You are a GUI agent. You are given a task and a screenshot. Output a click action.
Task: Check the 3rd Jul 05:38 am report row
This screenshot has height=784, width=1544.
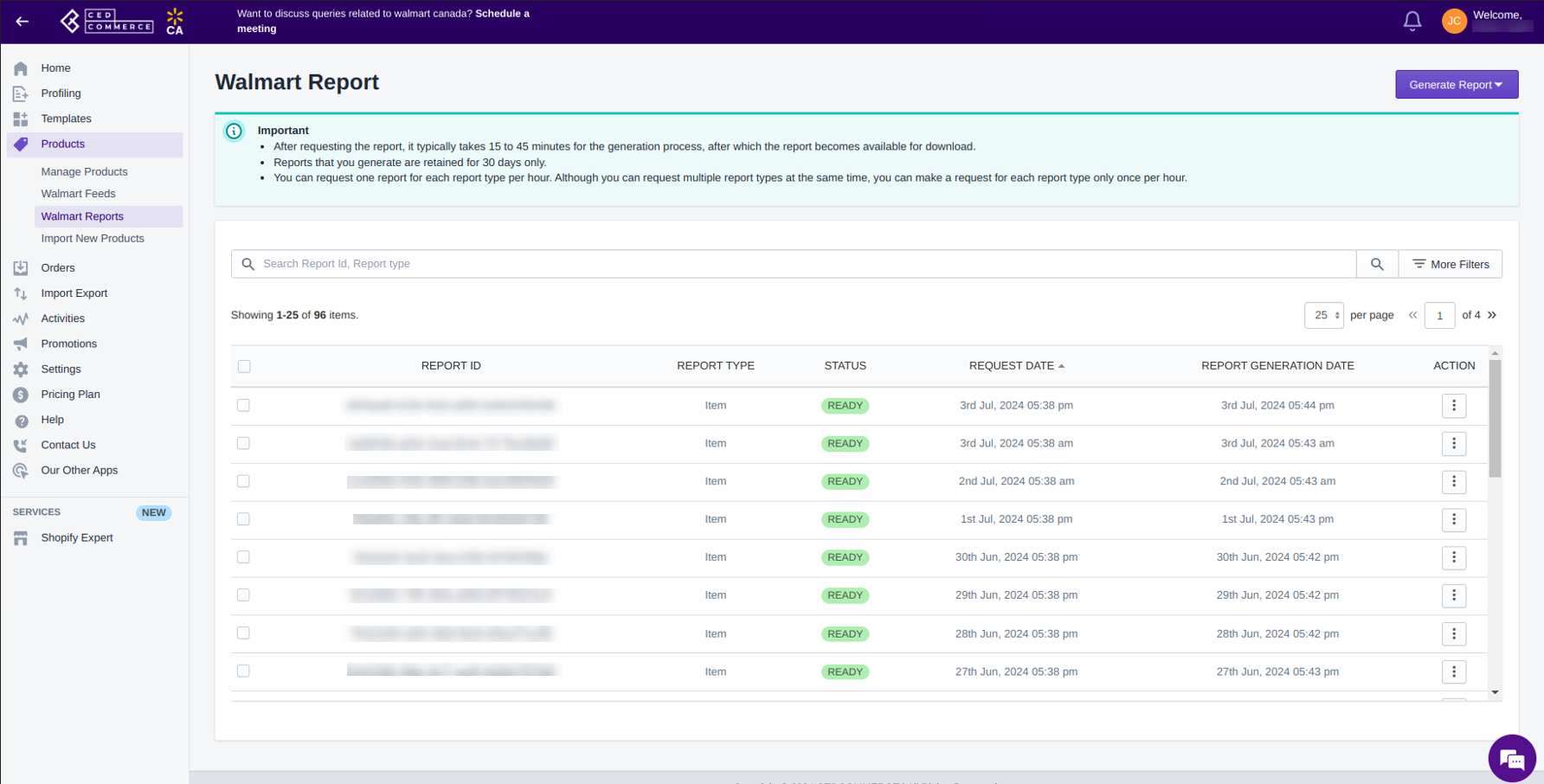tap(243, 443)
